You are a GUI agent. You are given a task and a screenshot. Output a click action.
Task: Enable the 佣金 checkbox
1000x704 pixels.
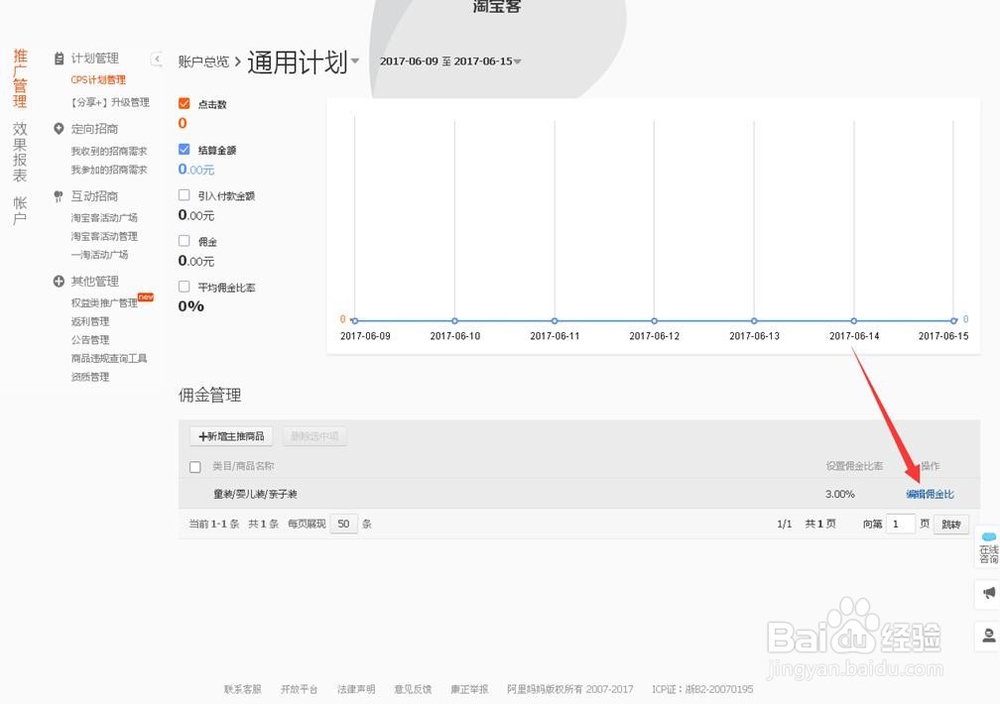[184, 240]
